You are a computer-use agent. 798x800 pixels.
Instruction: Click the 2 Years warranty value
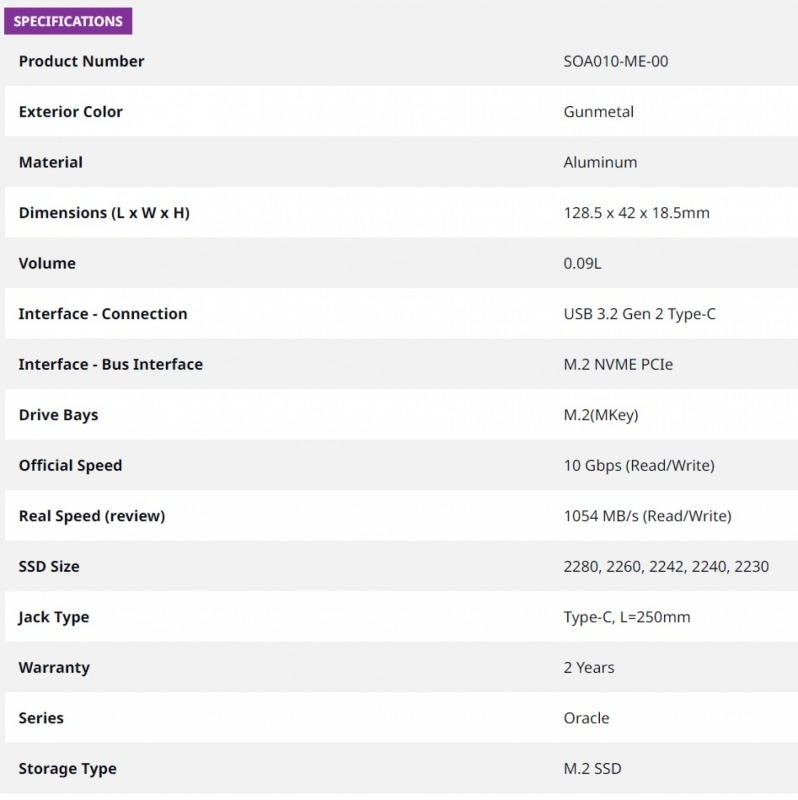(589, 667)
